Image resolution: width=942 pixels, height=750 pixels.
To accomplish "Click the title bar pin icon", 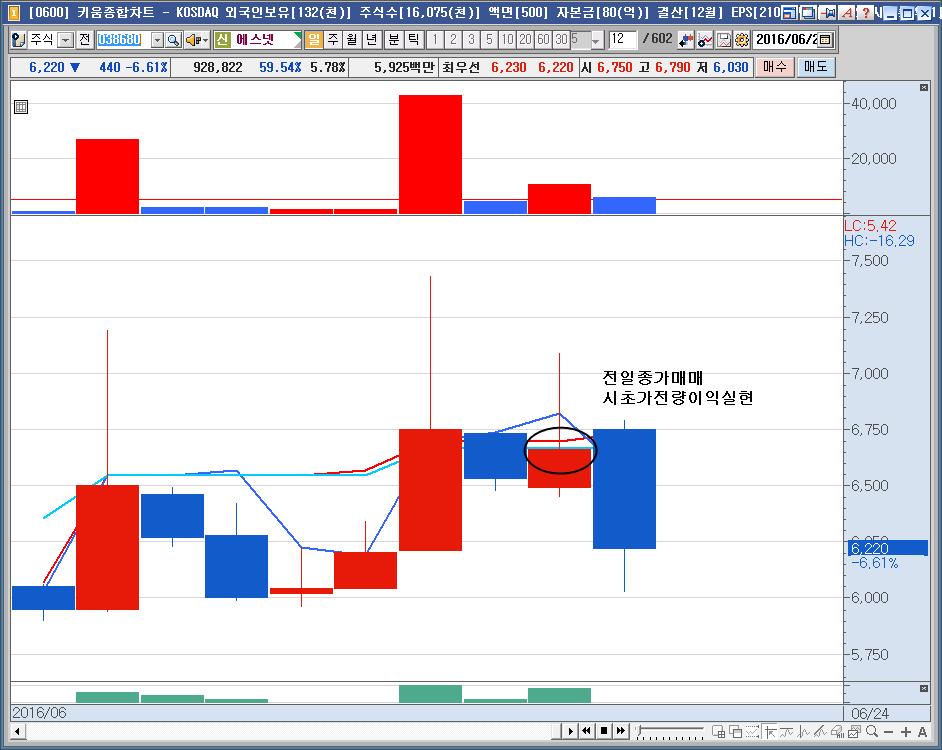I will (x=828, y=13).
